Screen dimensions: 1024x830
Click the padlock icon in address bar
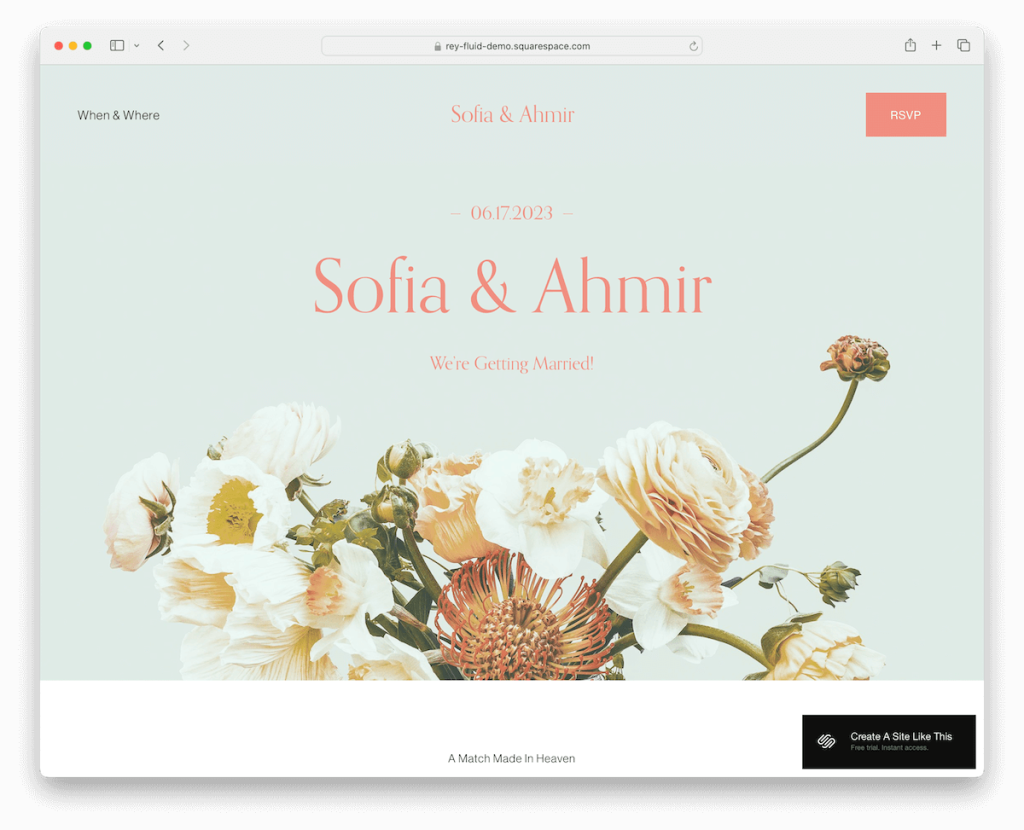click(x=438, y=46)
